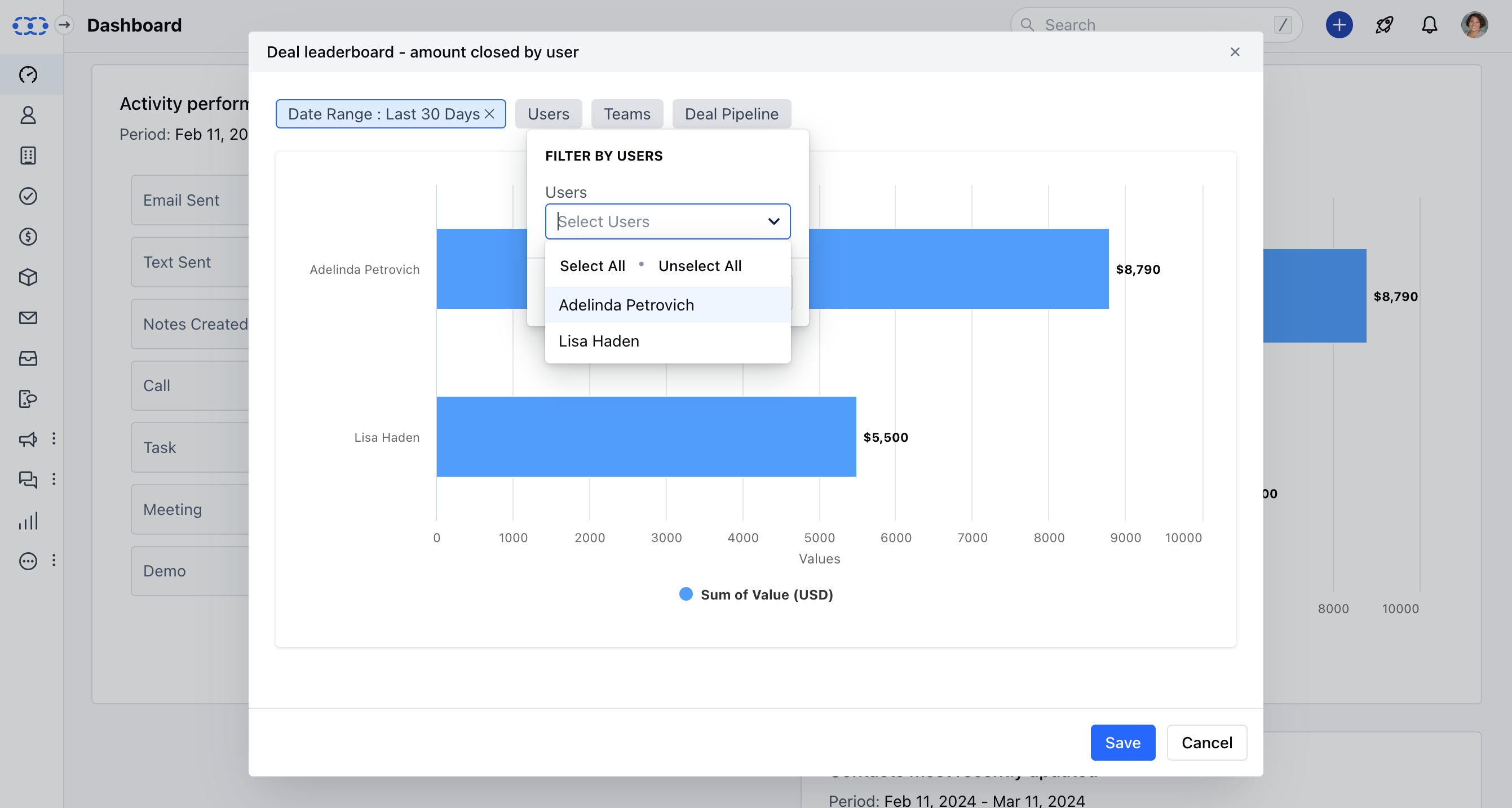Open the Dashboard gauge icon in sidebar
This screenshot has width=1512, height=808.
pyautogui.click(x=28, y=74)
